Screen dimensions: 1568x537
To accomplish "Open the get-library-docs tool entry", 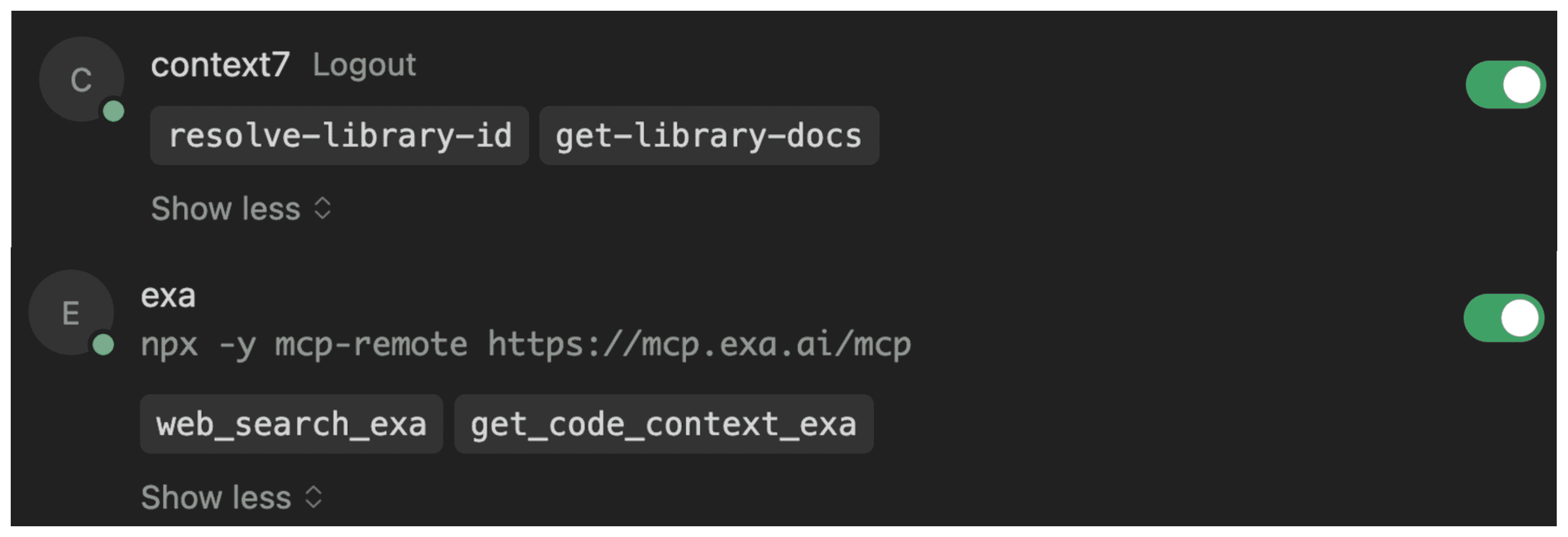I will [709, 135].
